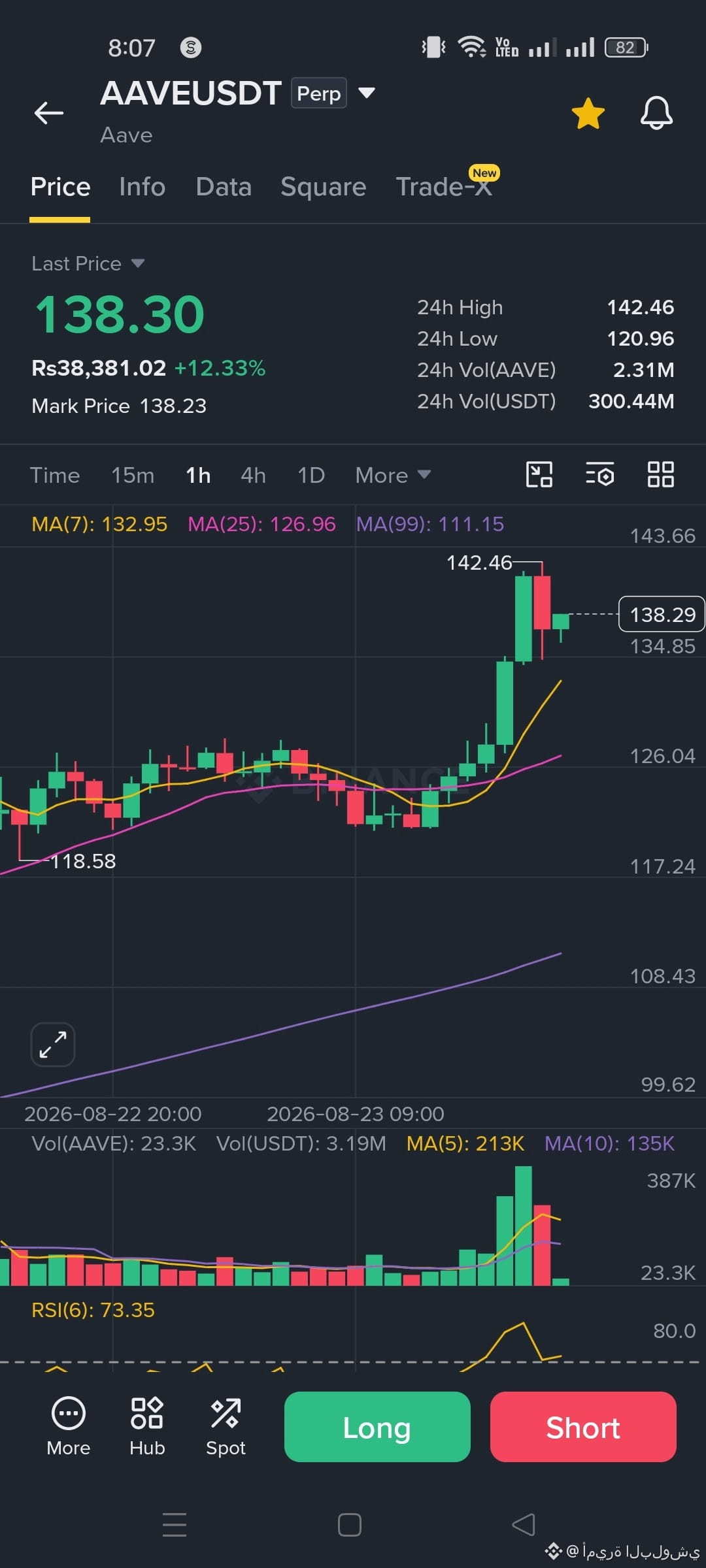The width and height of the screenshot is (706, 1568).
Task: Open the chart layout grid icon
Action: [x=660, y=474]
